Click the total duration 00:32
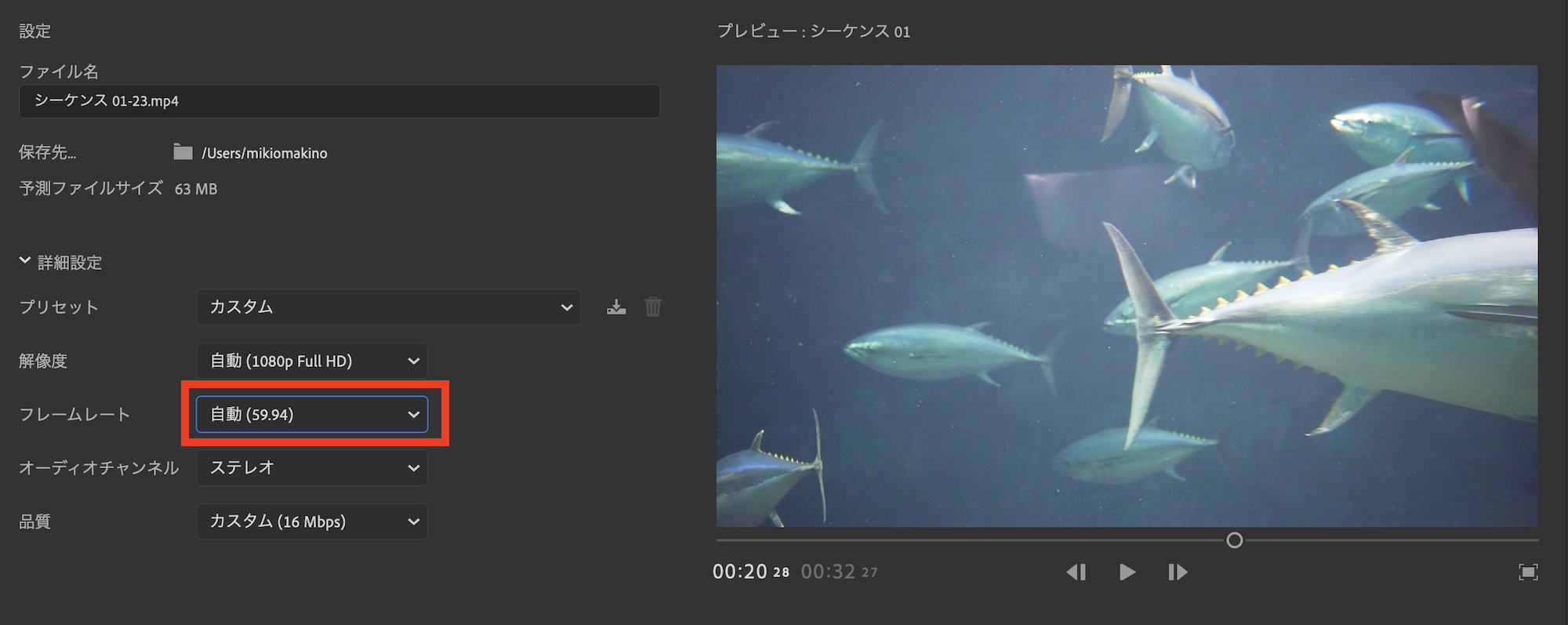 (839, 572)
